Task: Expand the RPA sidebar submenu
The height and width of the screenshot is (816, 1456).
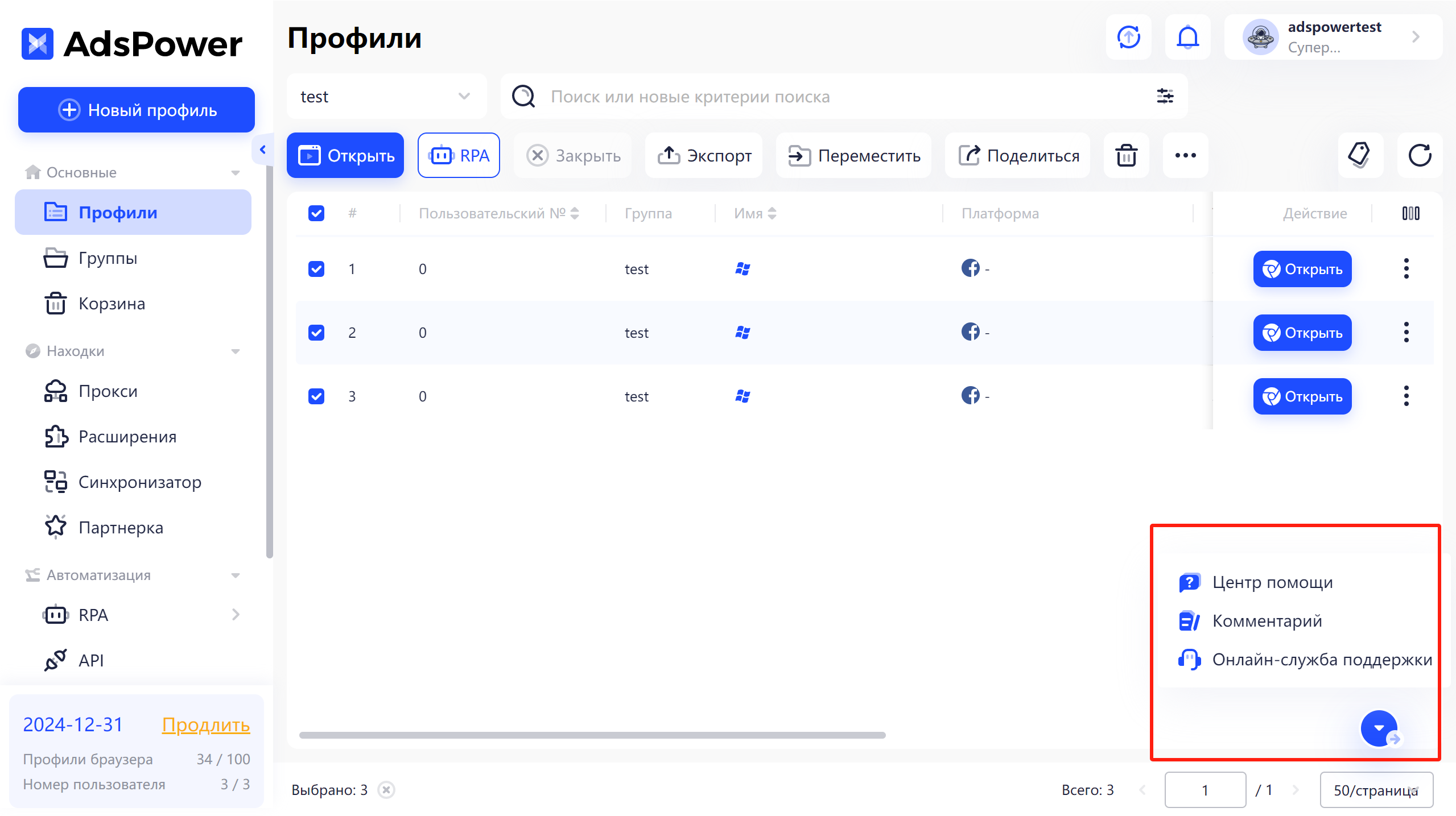Action: tap(236, 615)
